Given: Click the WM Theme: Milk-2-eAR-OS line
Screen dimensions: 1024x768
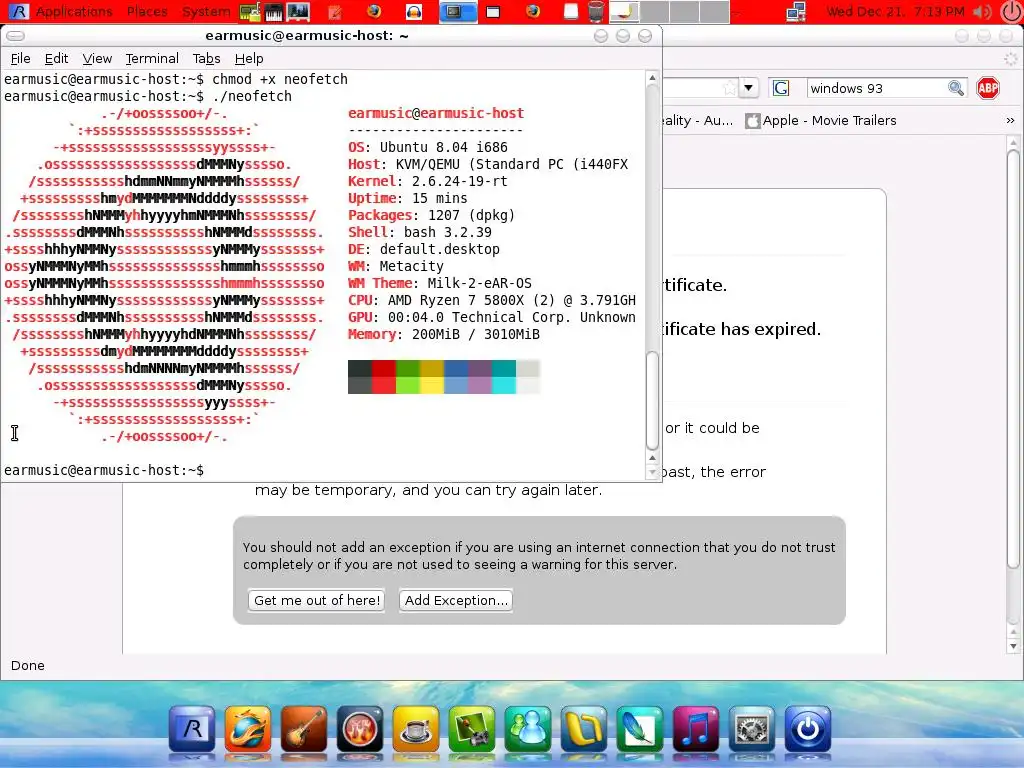Looking at the screenshot, I should tap(440, 283).
